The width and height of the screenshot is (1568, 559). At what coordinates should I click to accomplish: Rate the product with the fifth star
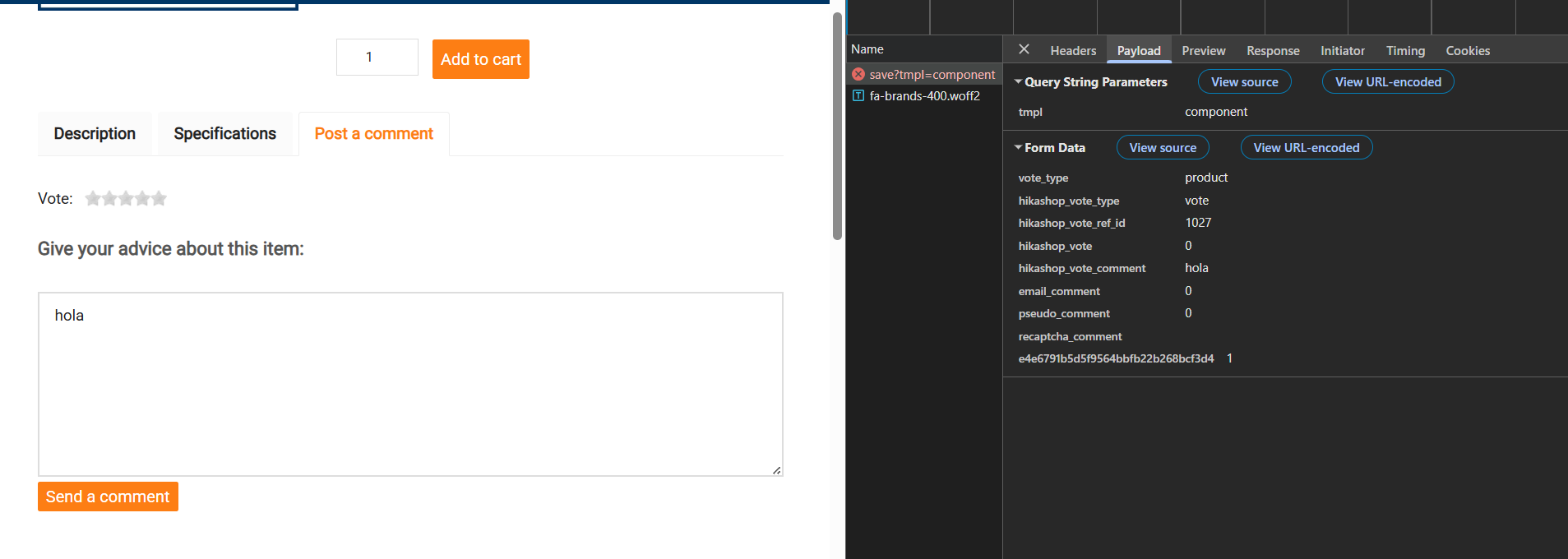159,198
